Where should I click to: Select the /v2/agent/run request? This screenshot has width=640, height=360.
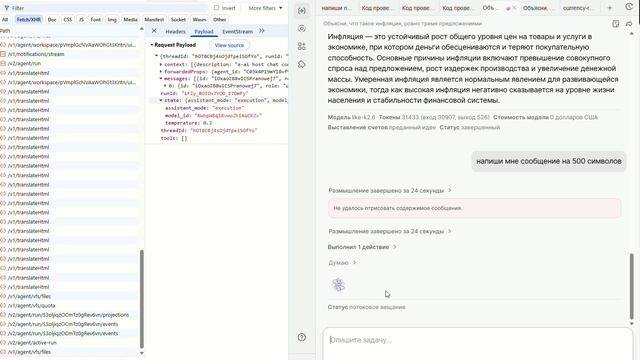(69, 63)
